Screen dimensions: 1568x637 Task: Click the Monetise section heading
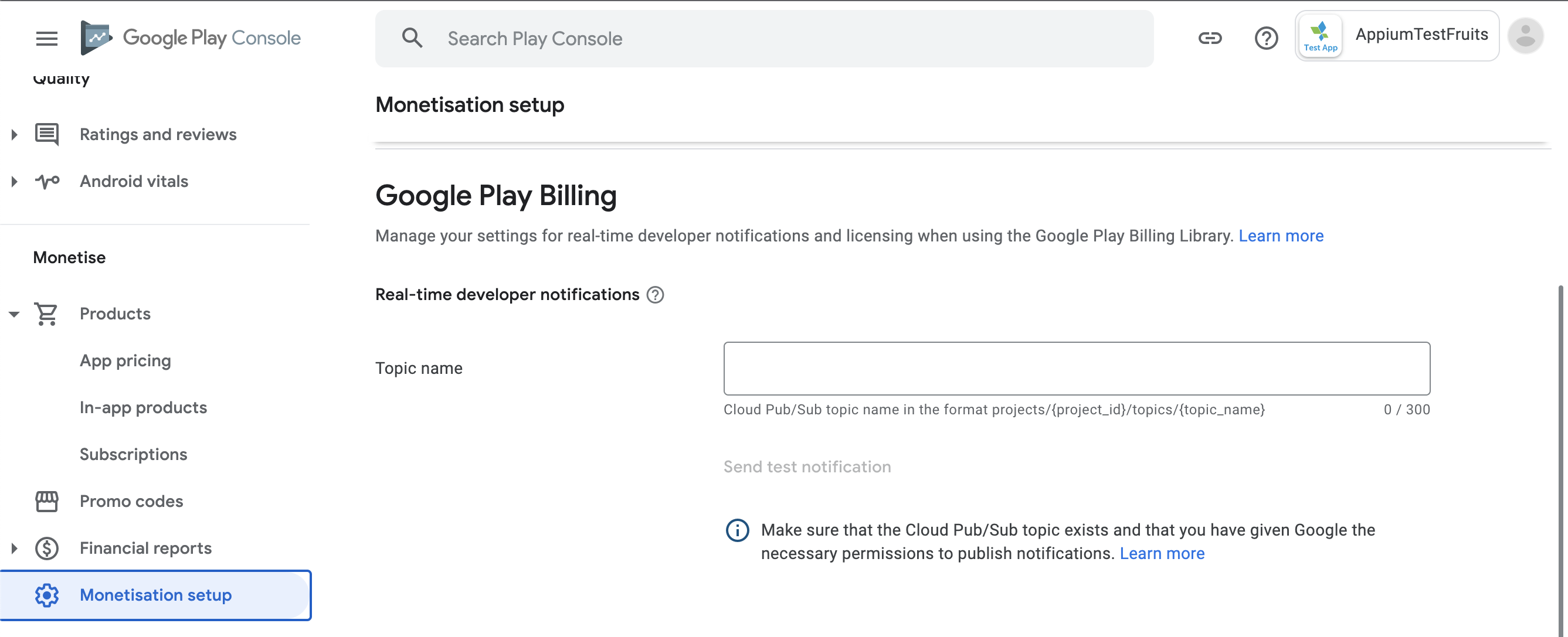click(69, 257)
